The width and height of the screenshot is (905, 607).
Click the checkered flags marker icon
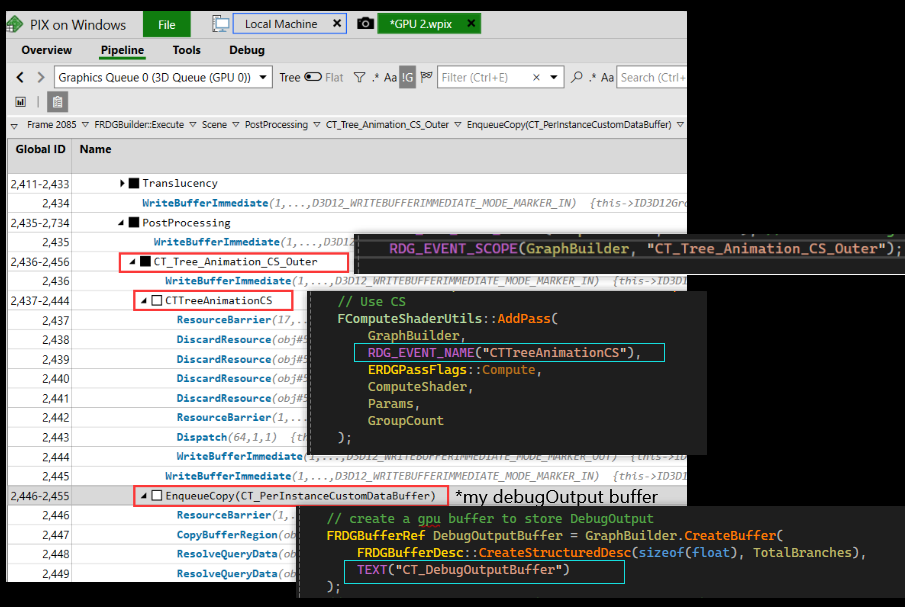coord(427,77)
